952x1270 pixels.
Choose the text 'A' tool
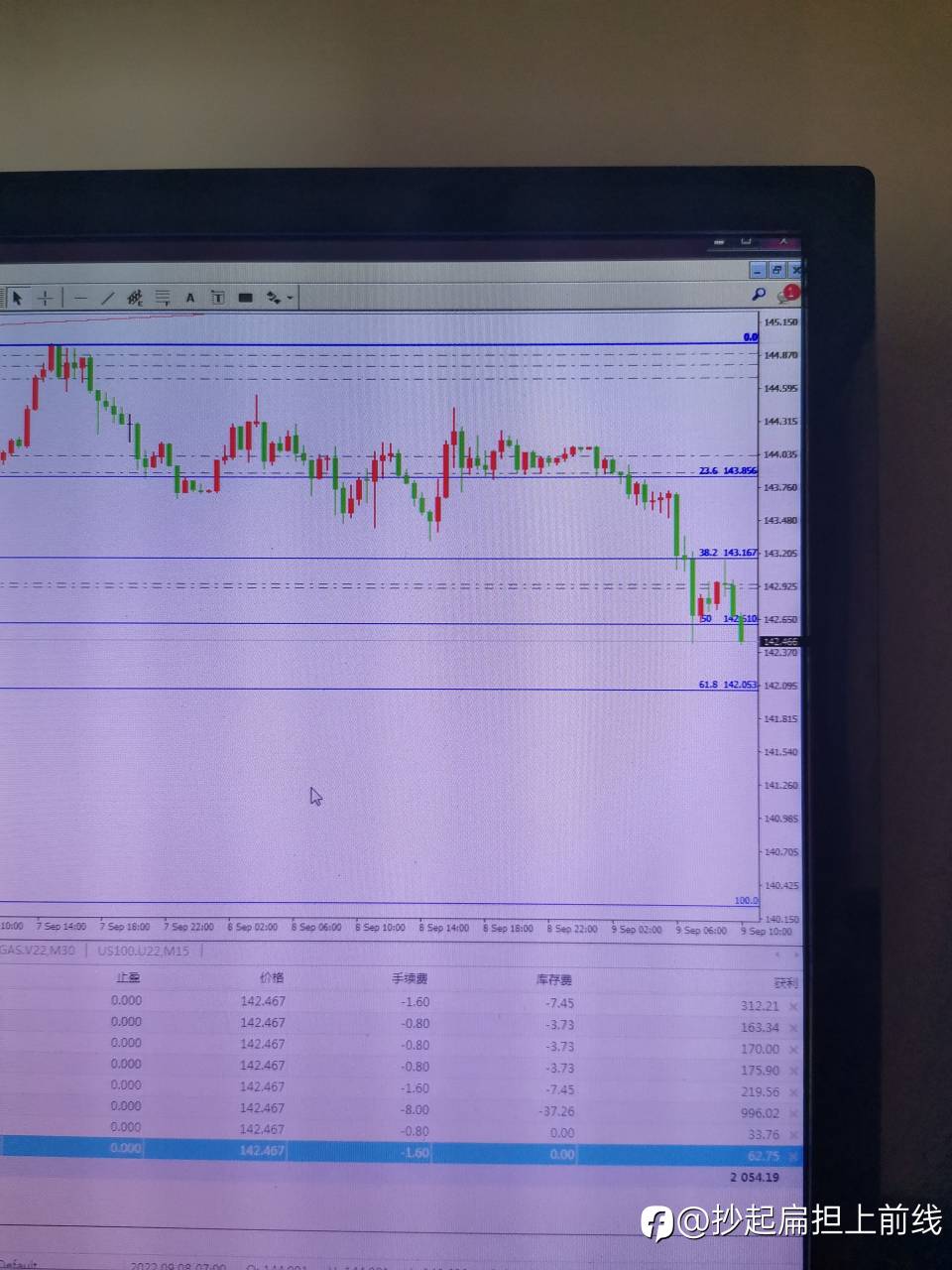pyautogui.click(x=189, y=298)
